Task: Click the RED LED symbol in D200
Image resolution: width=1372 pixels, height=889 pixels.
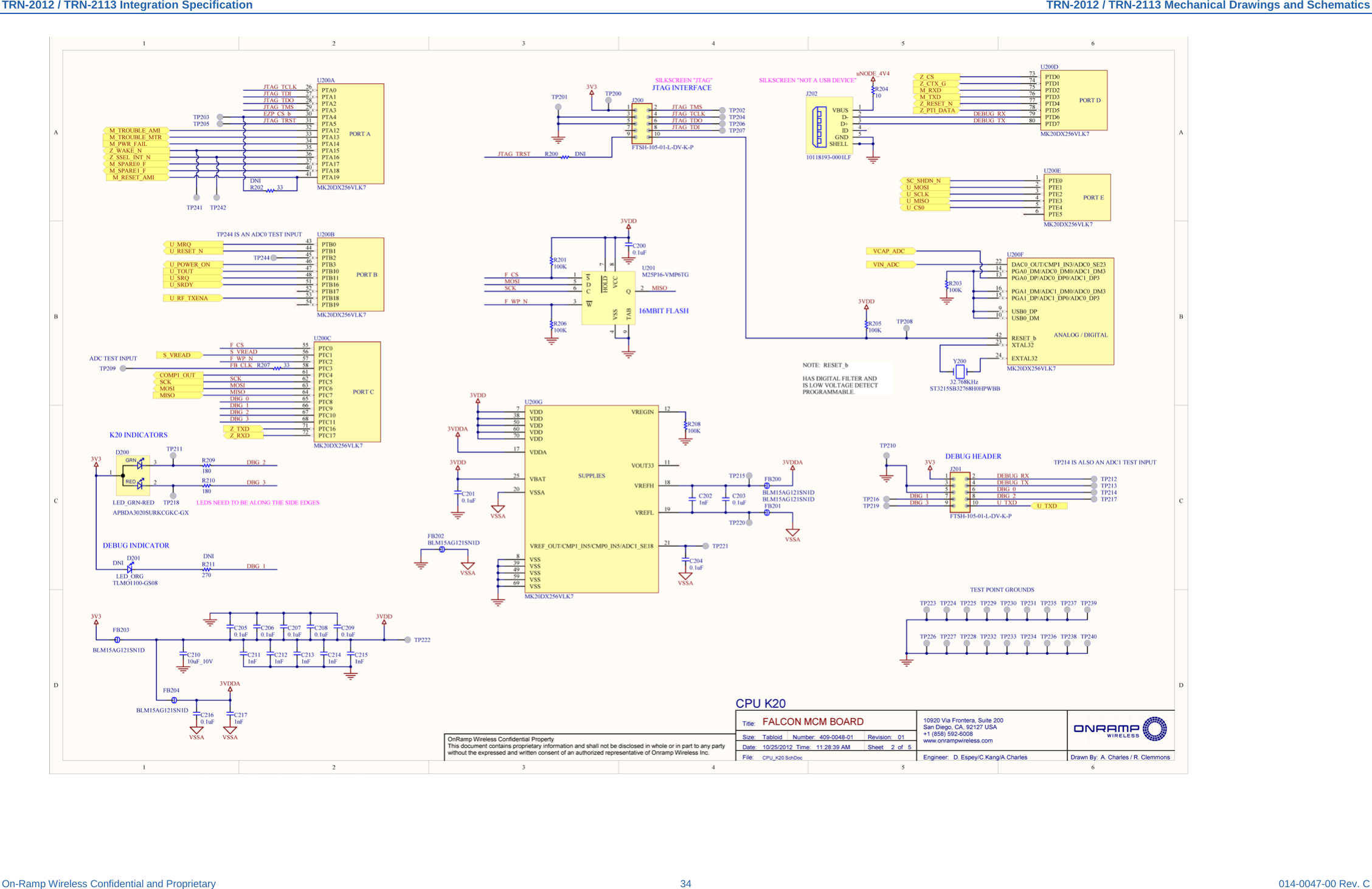Action: 139,484
